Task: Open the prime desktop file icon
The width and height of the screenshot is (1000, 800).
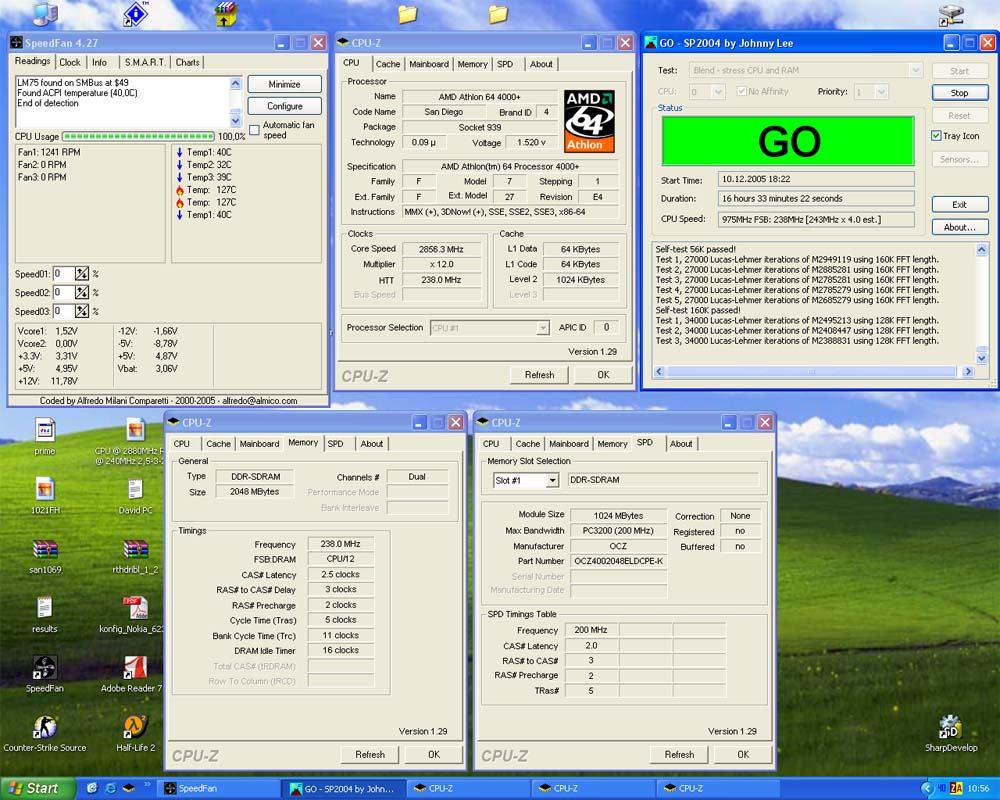Action: tap(45, 430)
